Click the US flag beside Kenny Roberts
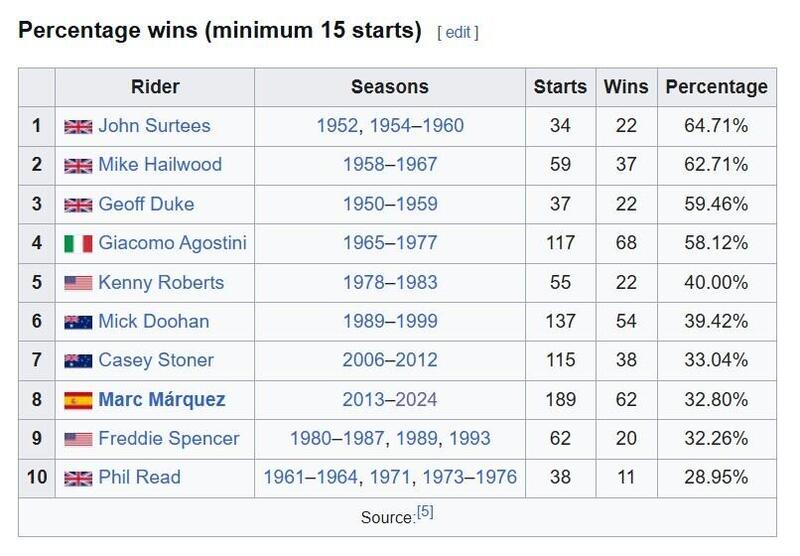This screenshot has height=556, width=800. tap(77, 282)
